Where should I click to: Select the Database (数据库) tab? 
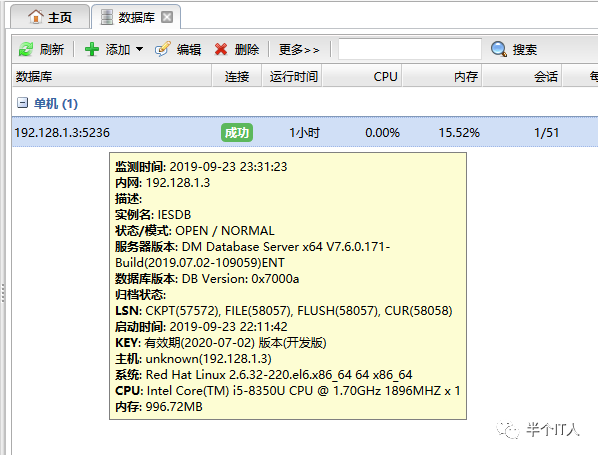136,17
